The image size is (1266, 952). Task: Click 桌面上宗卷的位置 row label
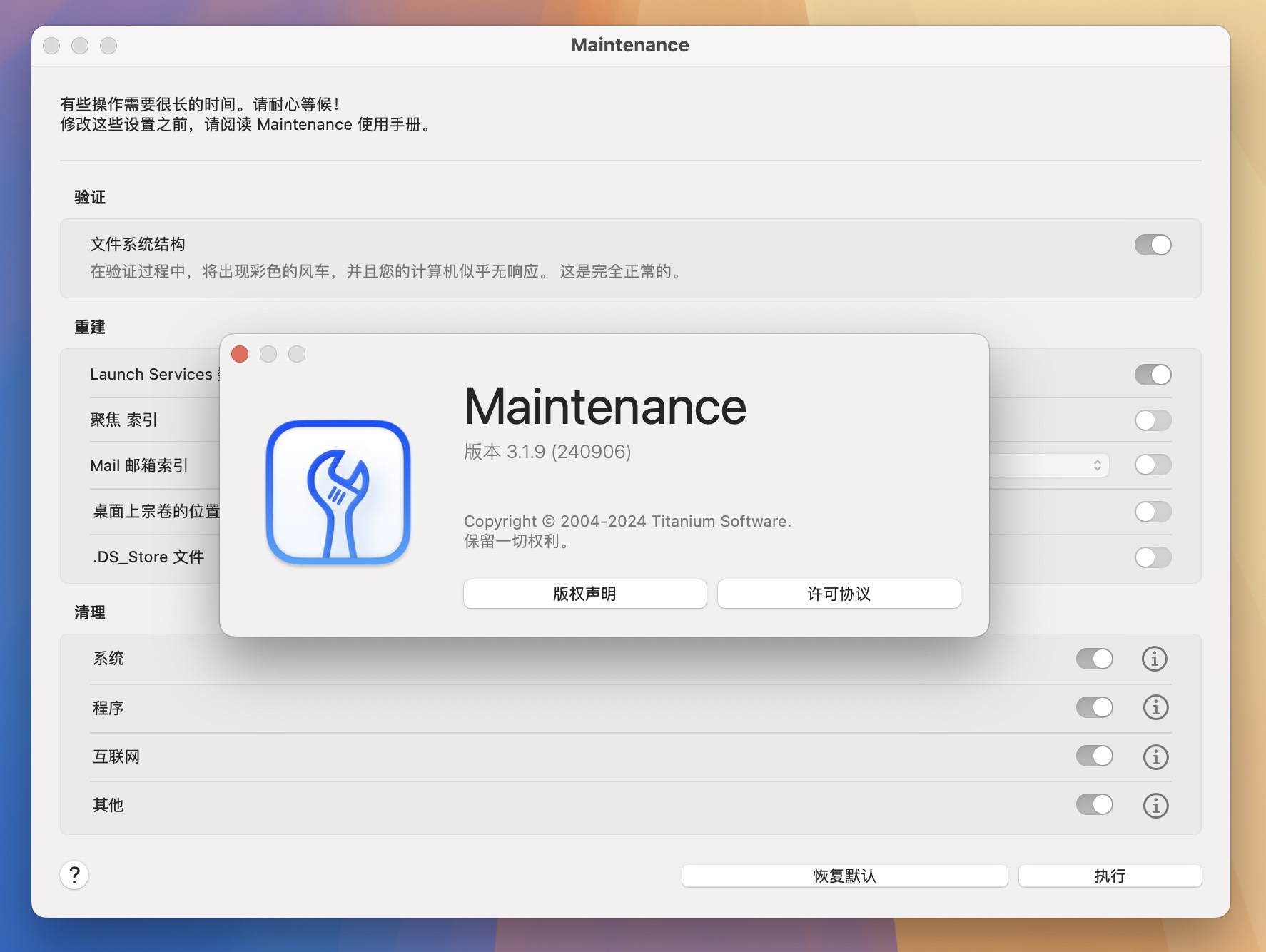(156, 511)
